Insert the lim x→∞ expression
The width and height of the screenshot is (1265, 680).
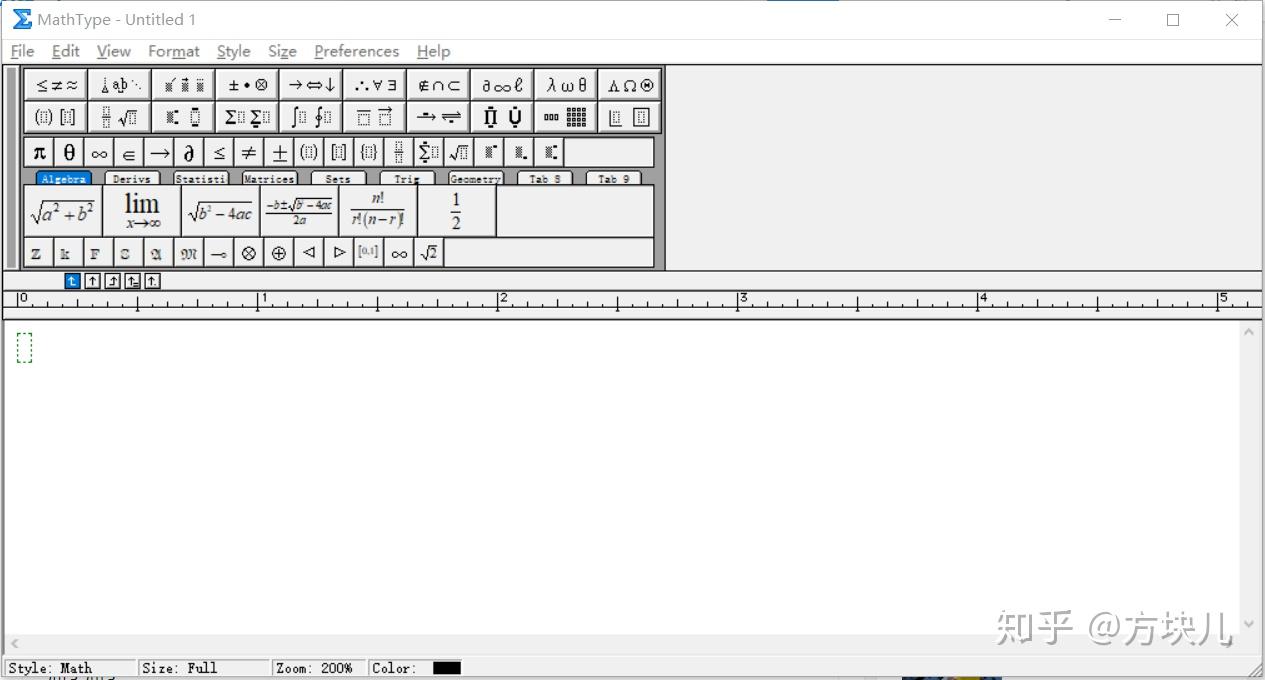[x=142, y=211]
